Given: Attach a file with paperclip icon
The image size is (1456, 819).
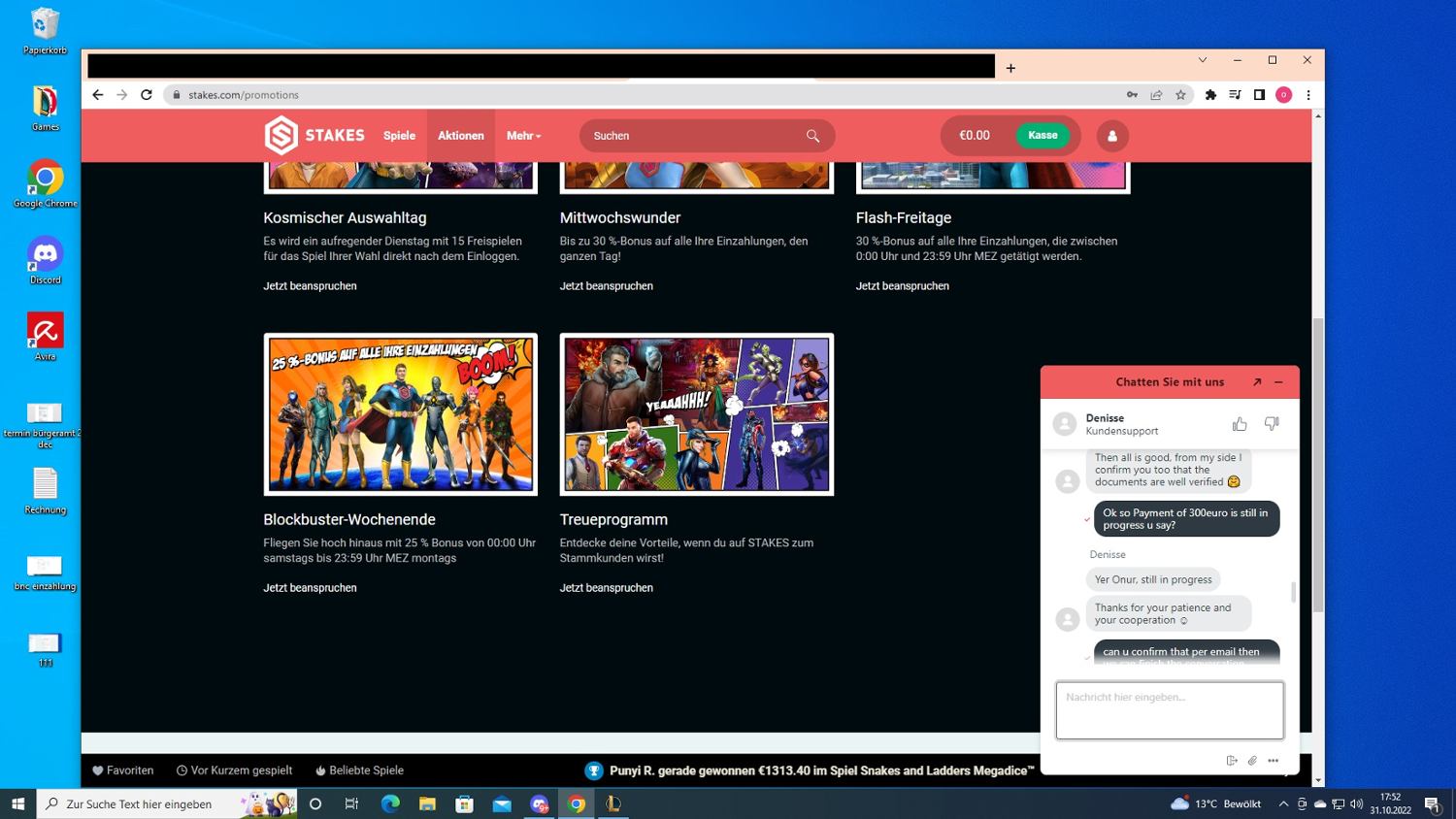Looking at the screenshot, I should 1252,761.
